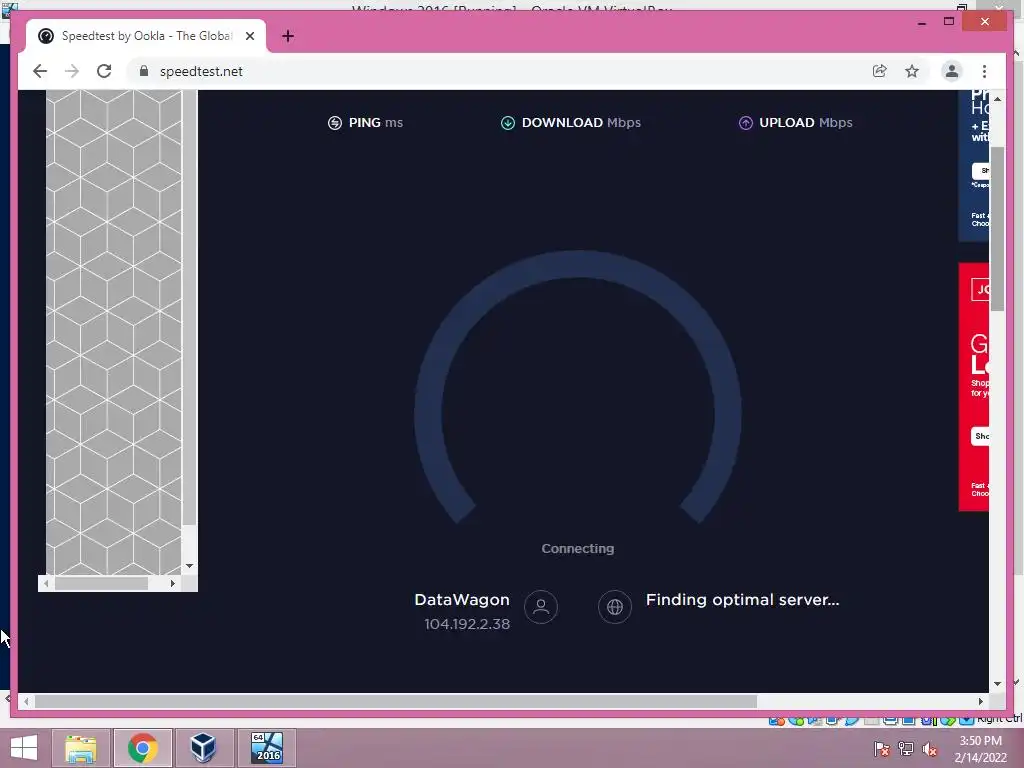Click the page scroll-down arrow
The image size is (1024, 768).
pos(997,684)
